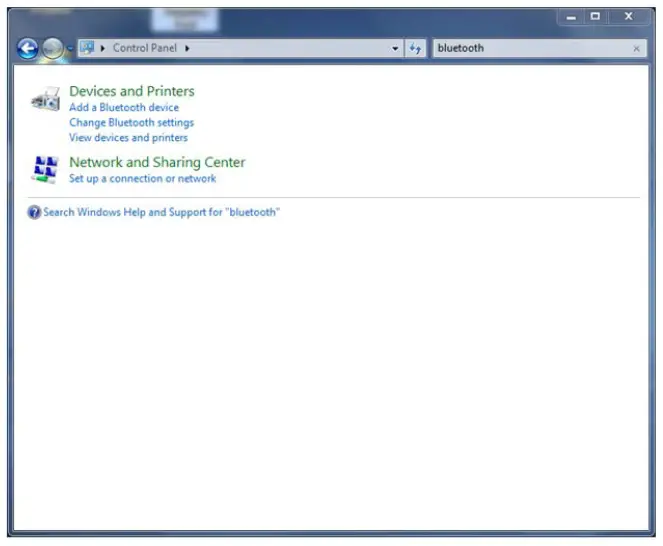663x546 pixels.
Task: Minimize the Control Panel window
Action: coord(571,17)
